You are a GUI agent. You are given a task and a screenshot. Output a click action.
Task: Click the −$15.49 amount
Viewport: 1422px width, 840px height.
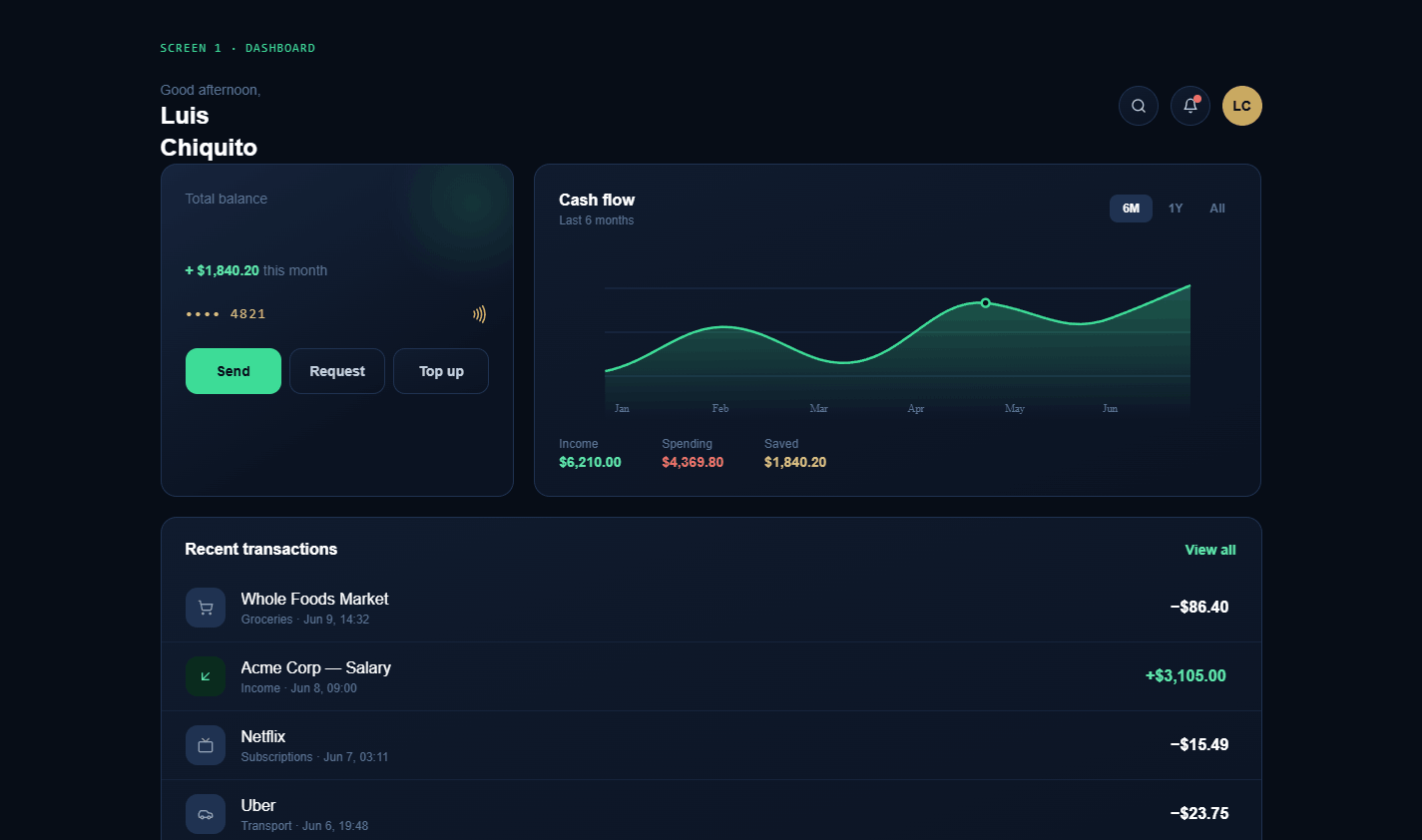[1199, 744]
